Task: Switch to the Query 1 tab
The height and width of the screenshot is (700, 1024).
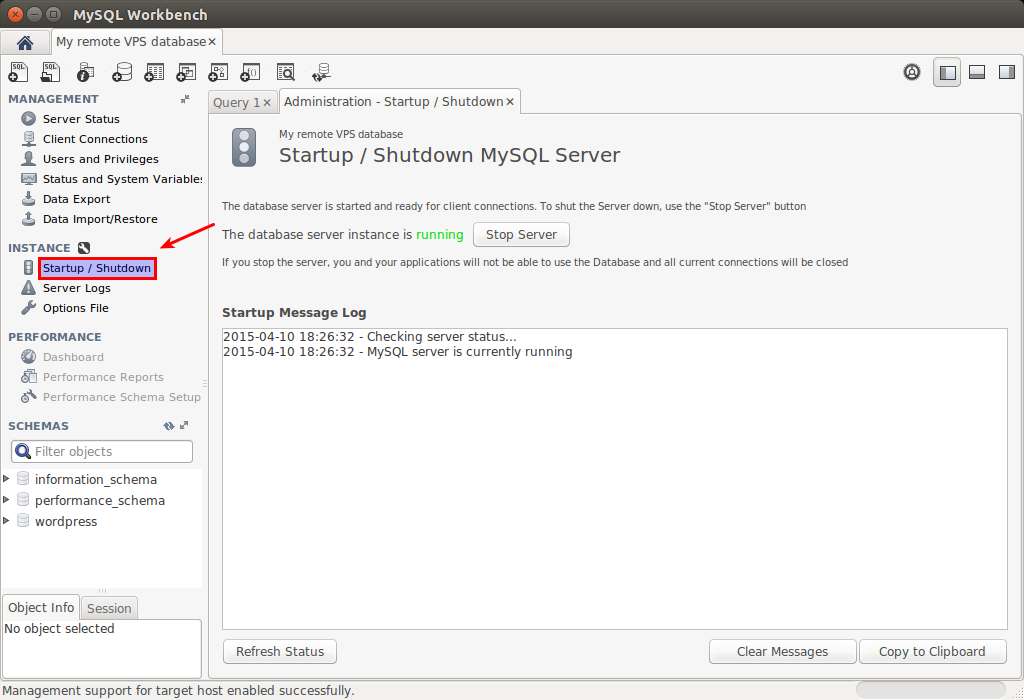Action: [236, 103]
